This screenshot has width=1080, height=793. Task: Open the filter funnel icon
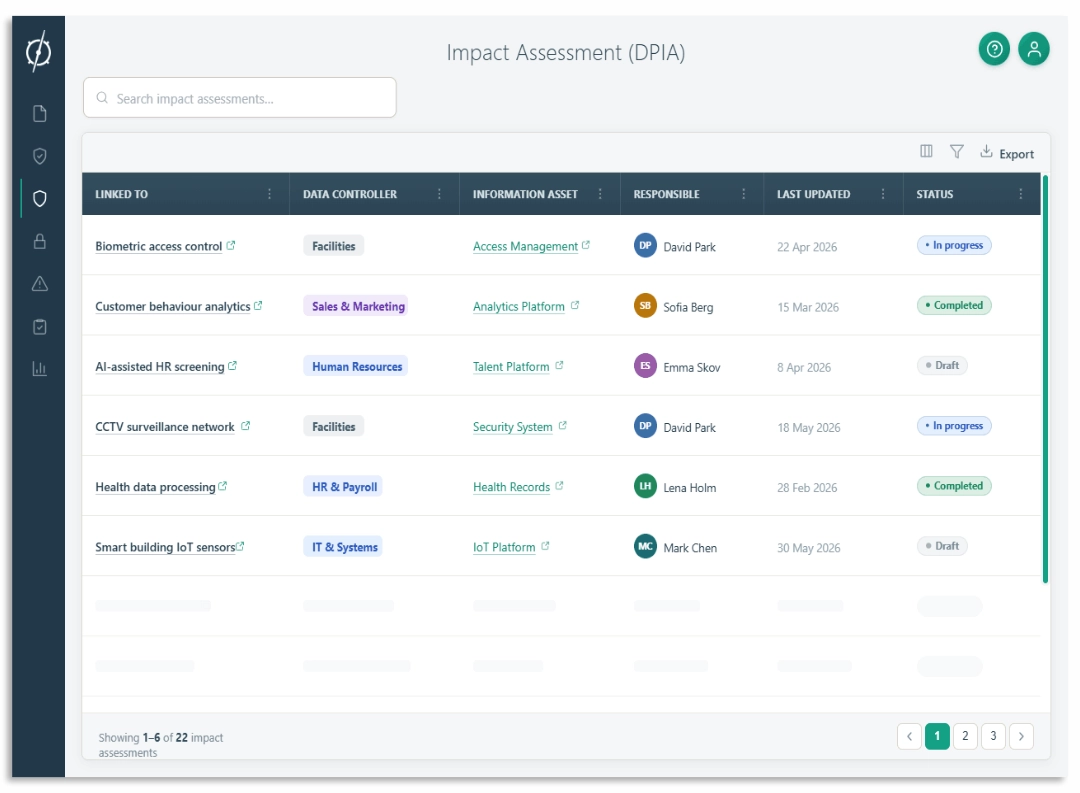coord(957,151)
